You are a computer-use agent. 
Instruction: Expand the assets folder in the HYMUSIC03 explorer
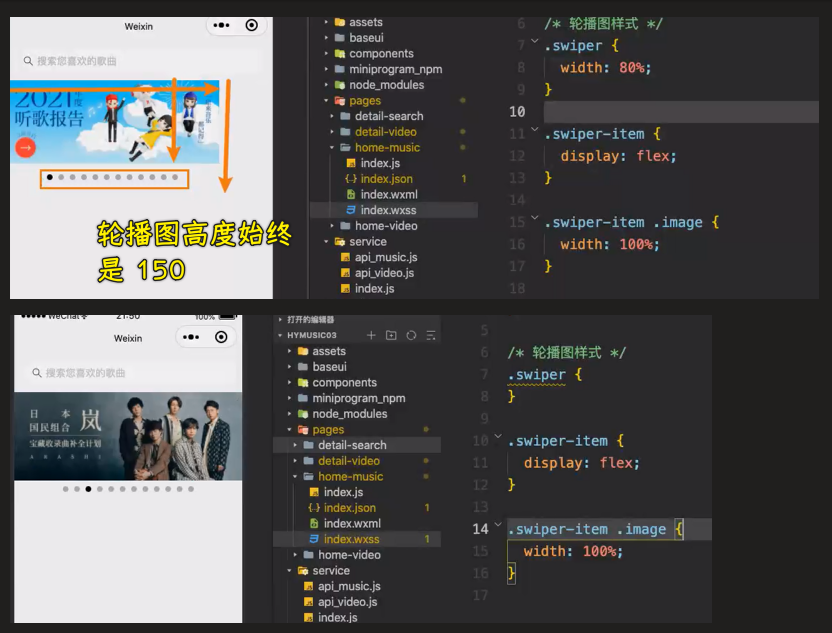click(290, 351)
